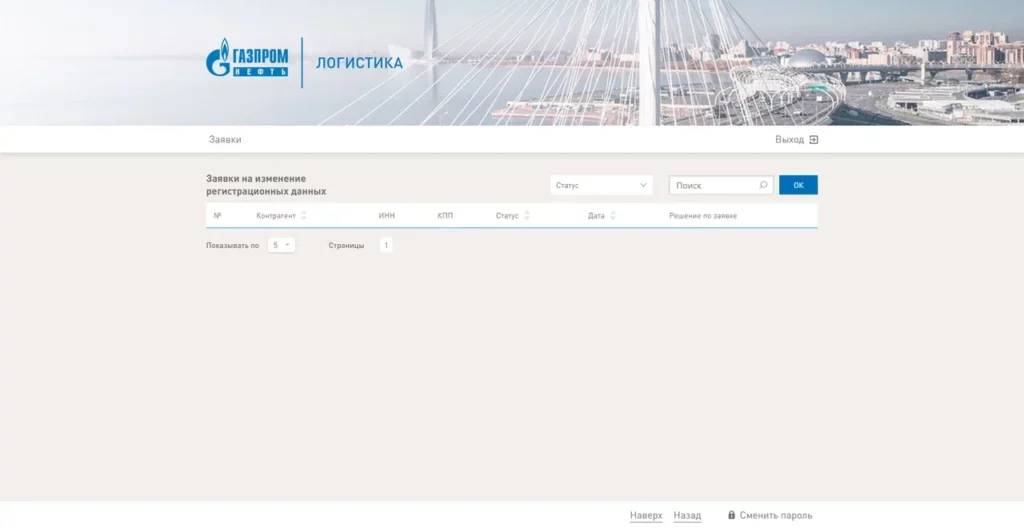Select page 1 in pagination
This screenshot has height=529, width=1024.
tap(386, 245)
